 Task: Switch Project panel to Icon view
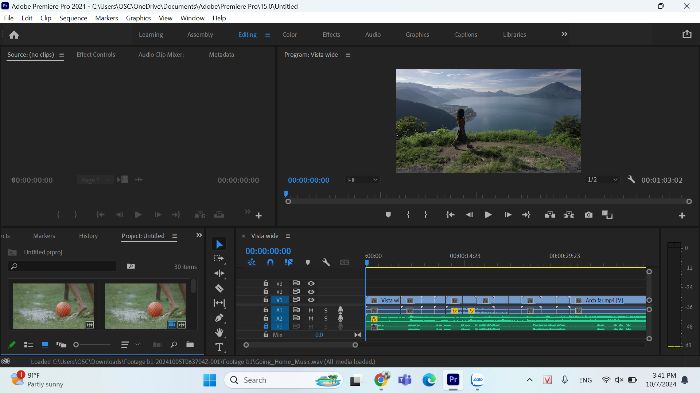pos(45,344)
